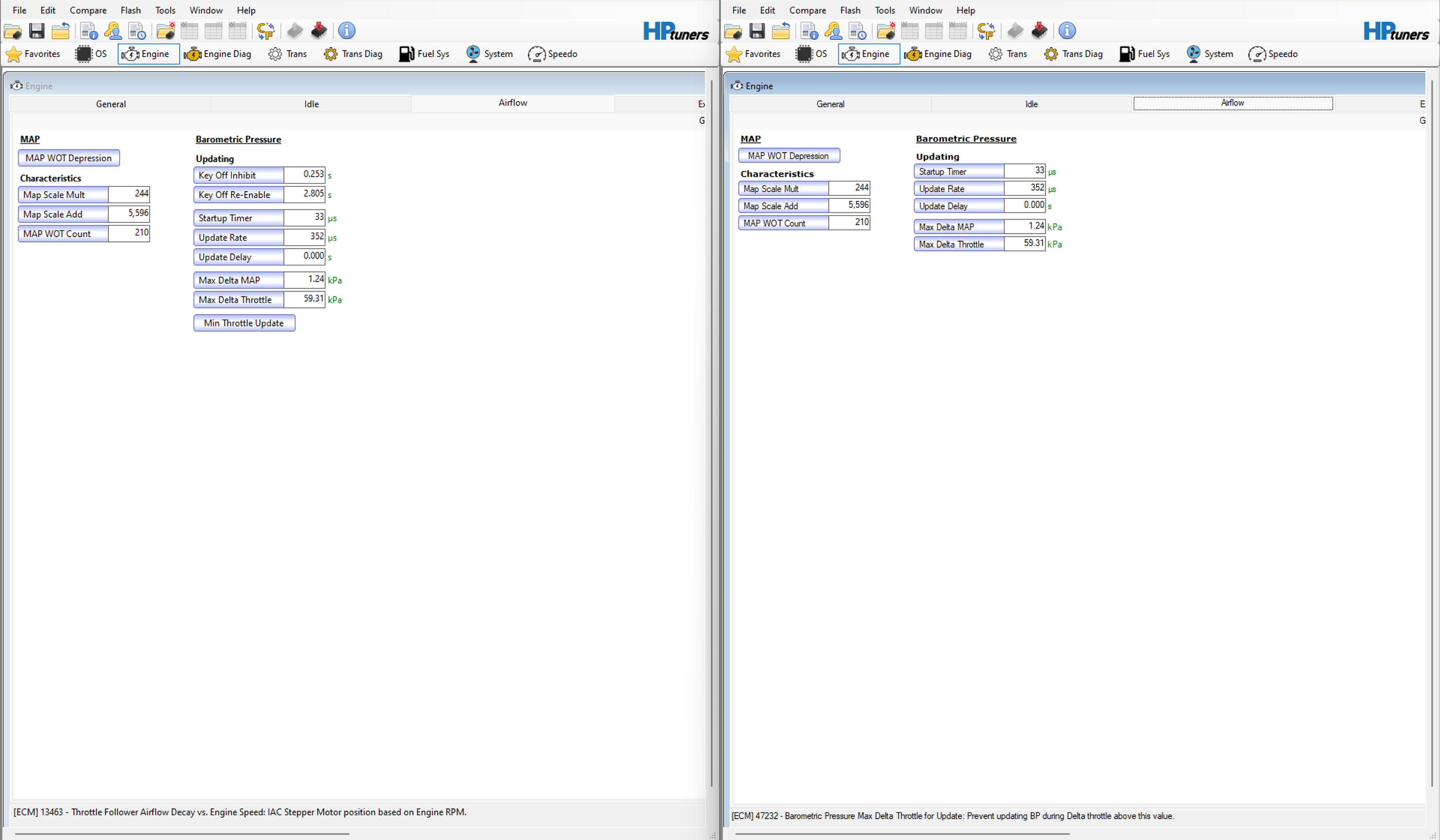Open Fuel Sys section in right window
This screenshot has width=1440, height=840.
(1145, 54)
